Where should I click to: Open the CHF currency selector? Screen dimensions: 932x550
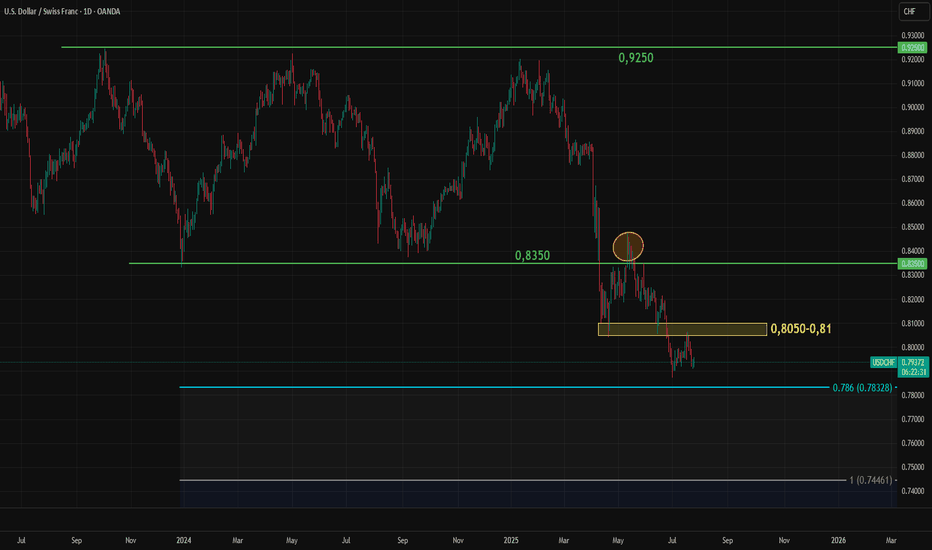(913, 11)
